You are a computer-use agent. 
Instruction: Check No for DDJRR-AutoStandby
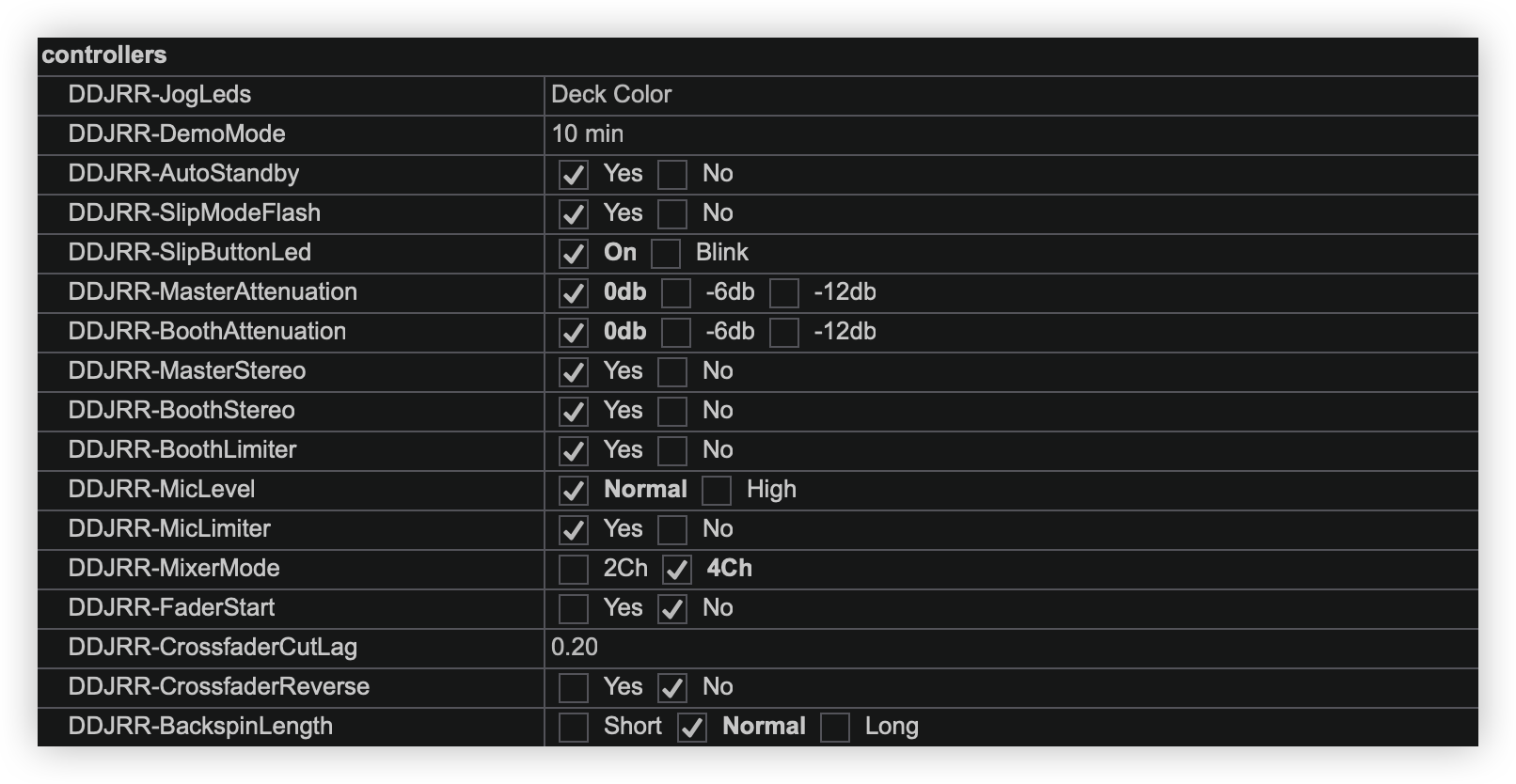(672, 175)
